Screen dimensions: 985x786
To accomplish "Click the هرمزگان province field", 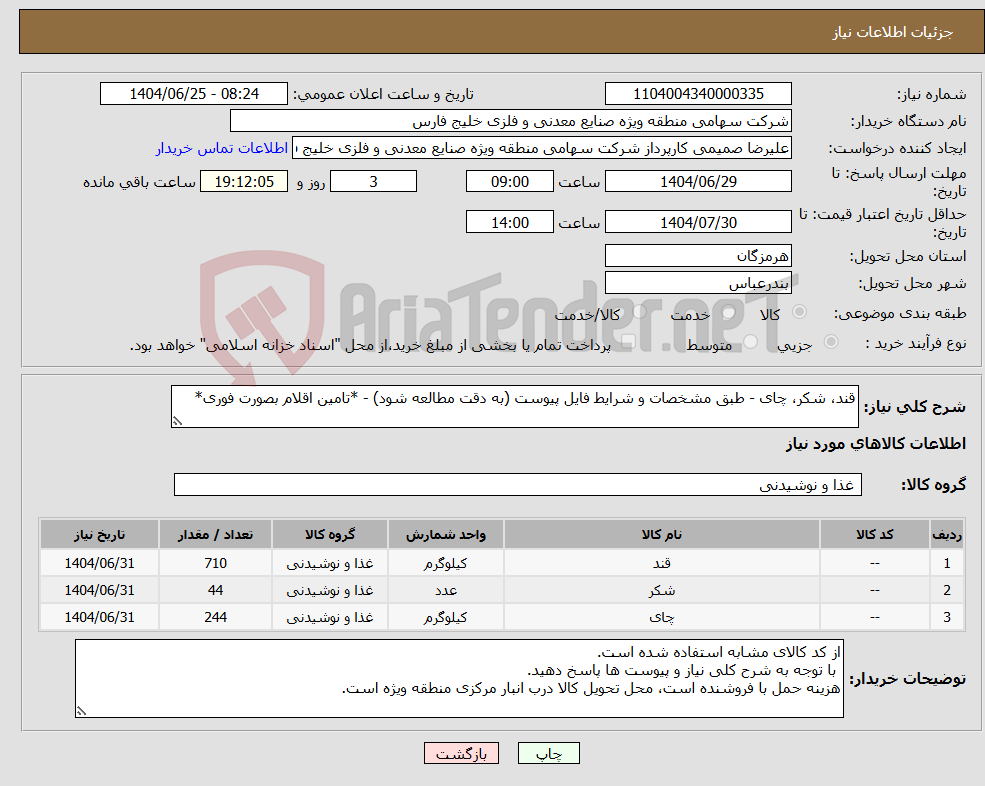I will (x=697, y=255).
